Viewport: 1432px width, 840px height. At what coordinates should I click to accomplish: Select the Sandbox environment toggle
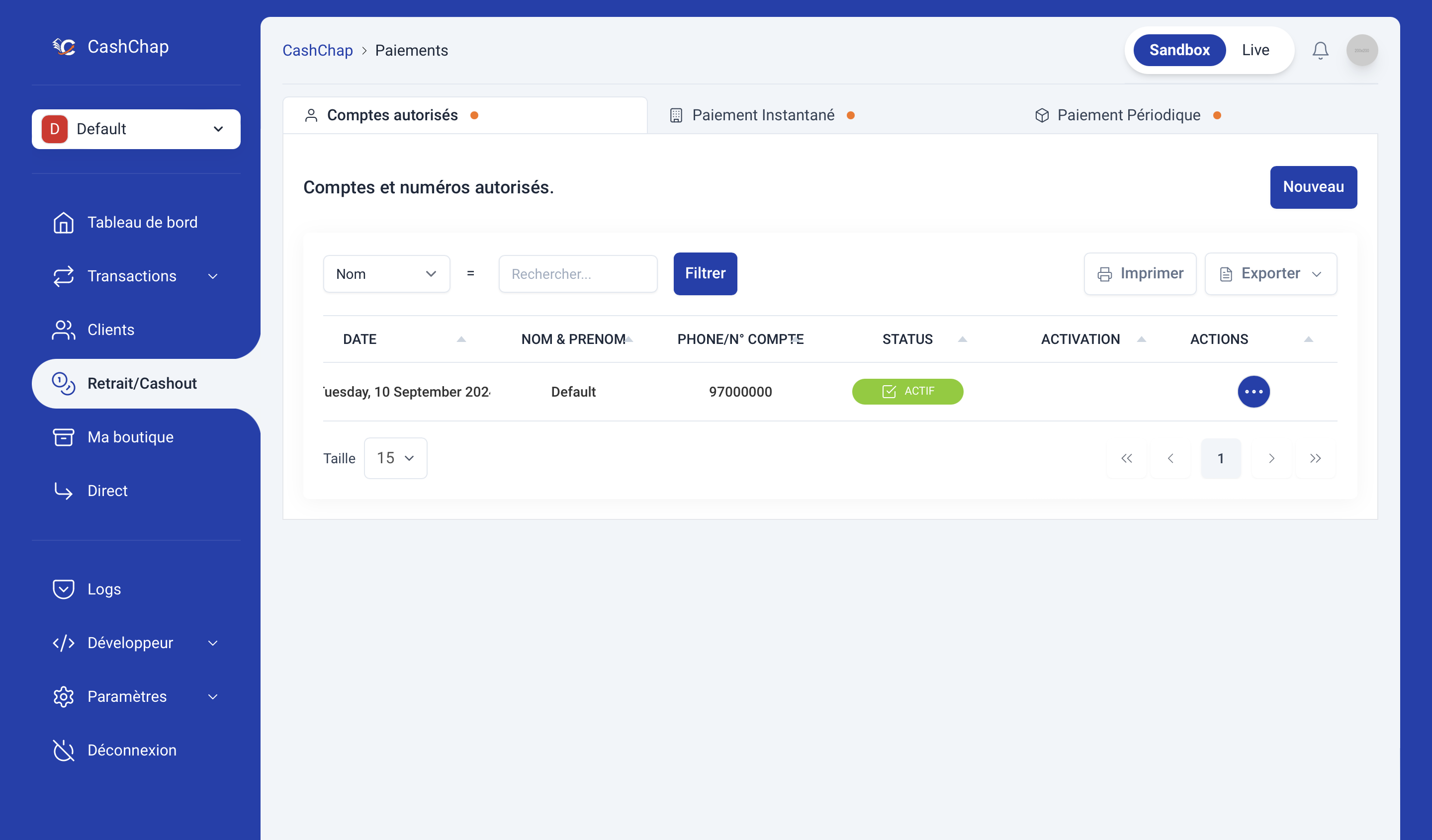1179,50
